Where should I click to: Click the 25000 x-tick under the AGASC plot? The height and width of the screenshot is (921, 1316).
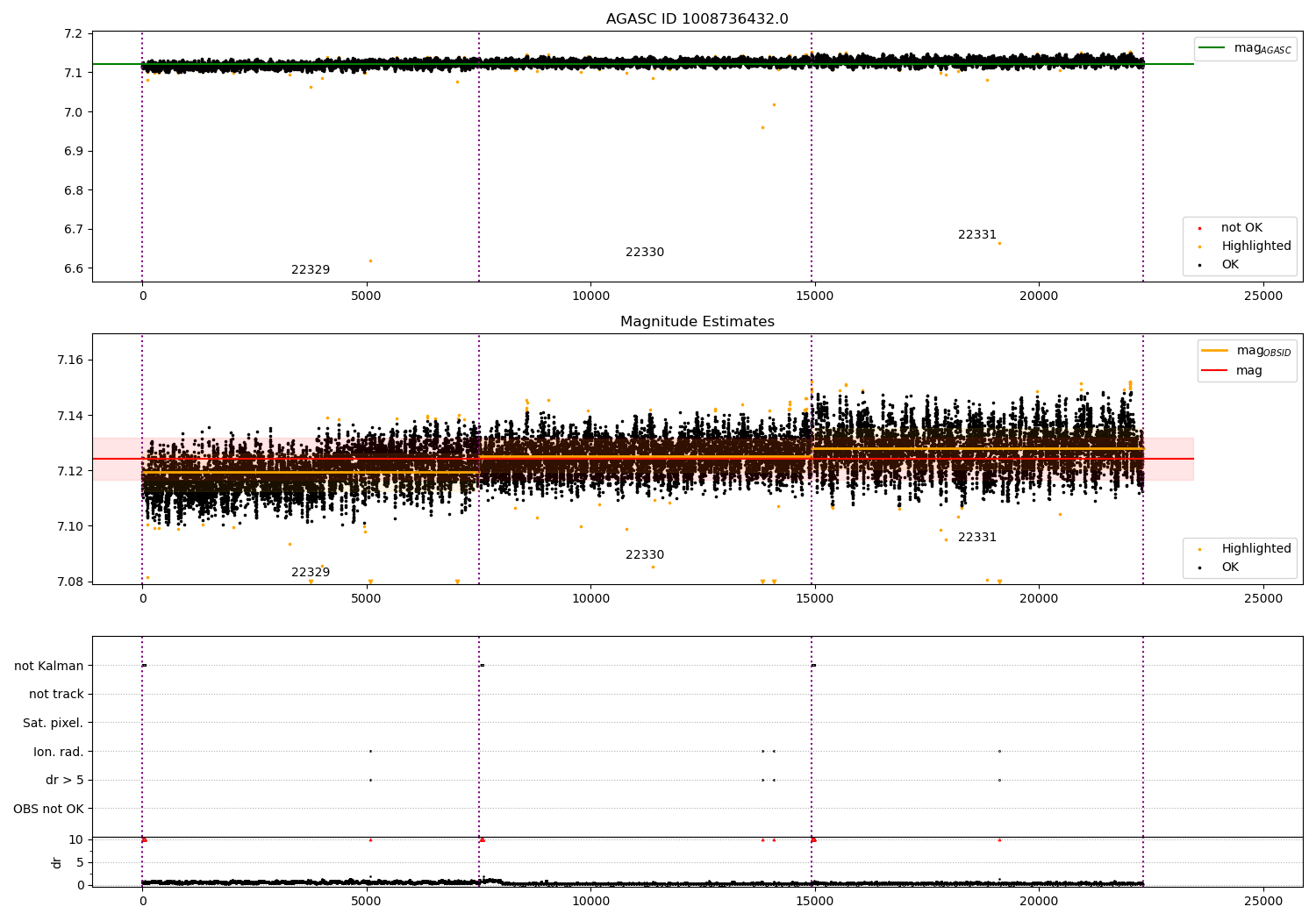pos(1263,296)
